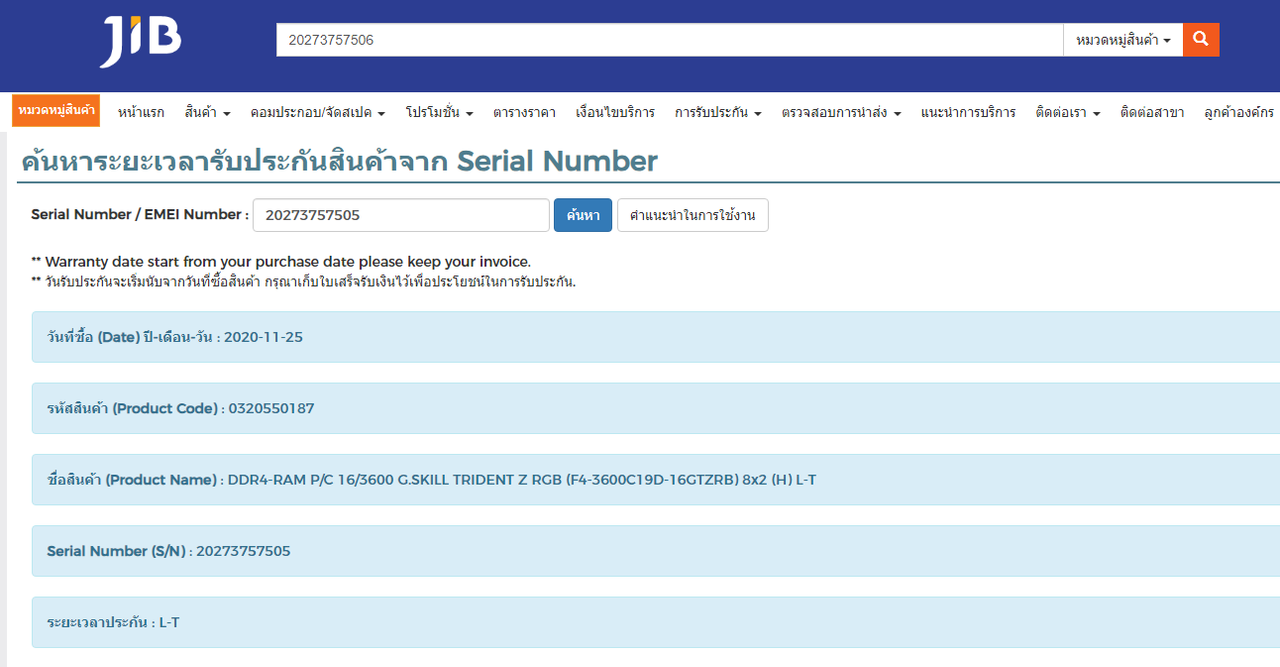Click the orange หมวดหมู่สินค้า menu button
Viewport: 1280px width, 667px height.
pos(56,110)
